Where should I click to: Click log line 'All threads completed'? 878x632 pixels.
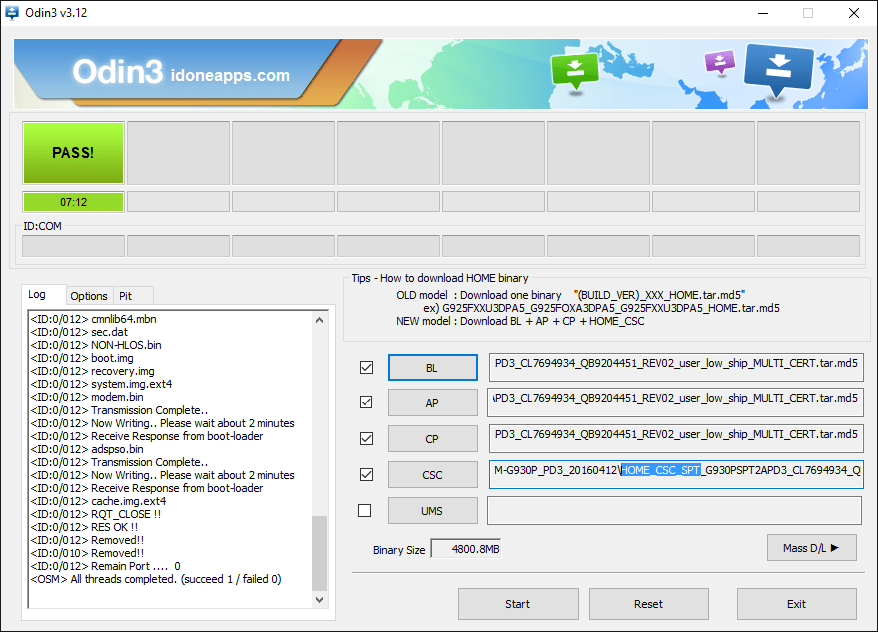coord(156,579)
